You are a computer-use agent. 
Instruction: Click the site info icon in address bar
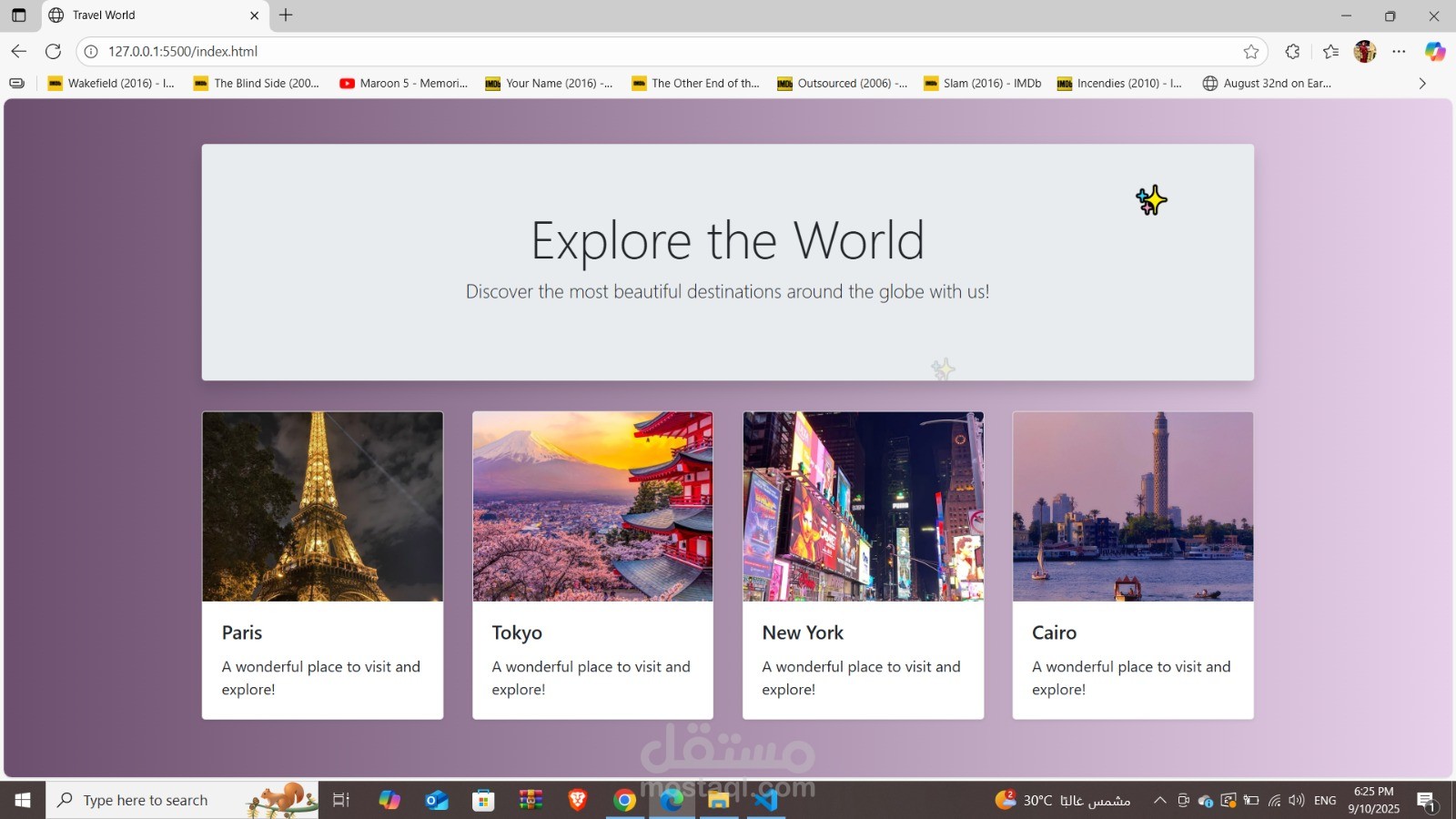[90, 52]
